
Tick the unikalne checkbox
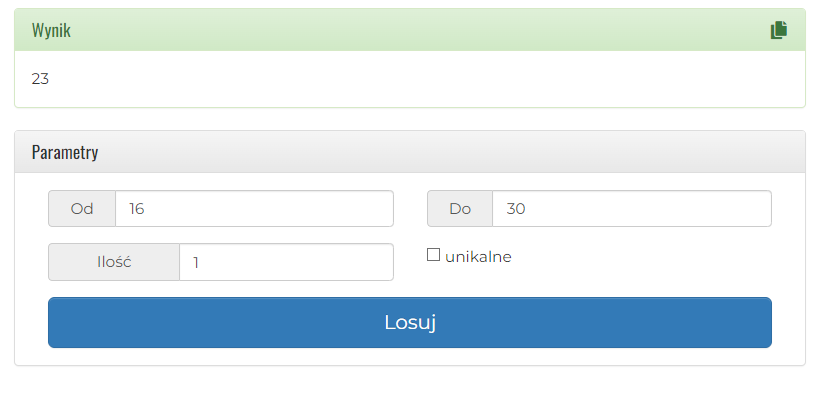433,255
